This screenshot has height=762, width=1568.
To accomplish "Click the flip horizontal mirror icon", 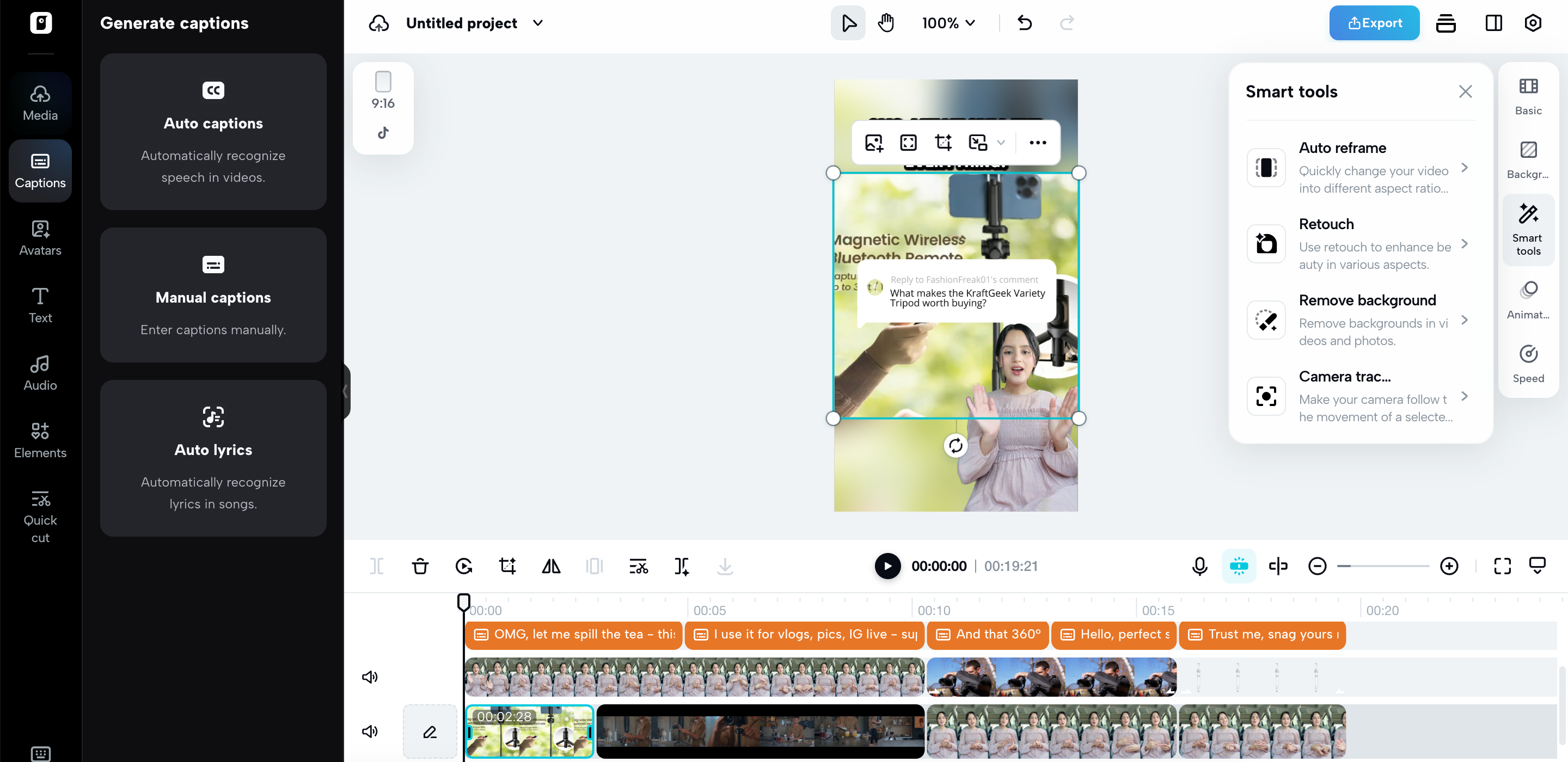I will [551, 566].
